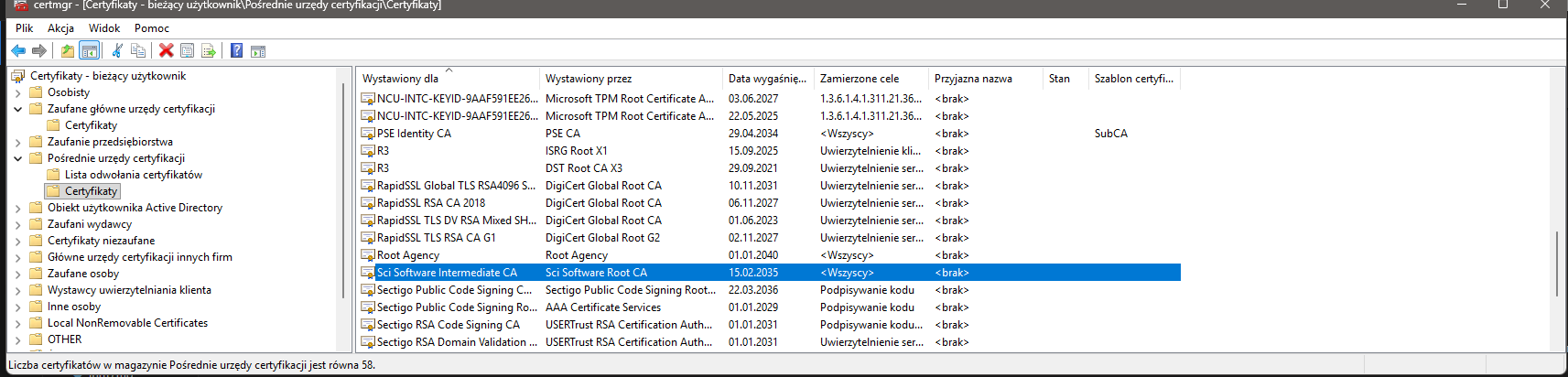This screenshot has height=377, width=1568.
Task: Click the Back arrow in toolbar
Action: pos(18,51)
